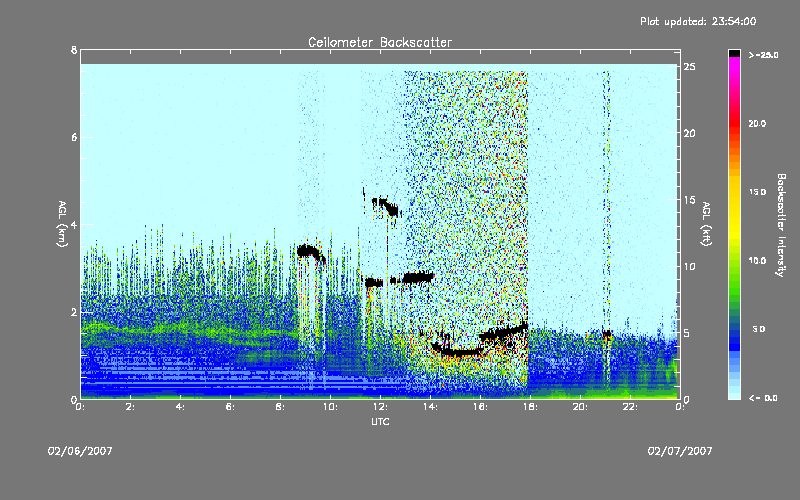Viewport: 800px width, 500px height.
Task: Click the "AGL (kft)" axis label
Action: (706, 224)
